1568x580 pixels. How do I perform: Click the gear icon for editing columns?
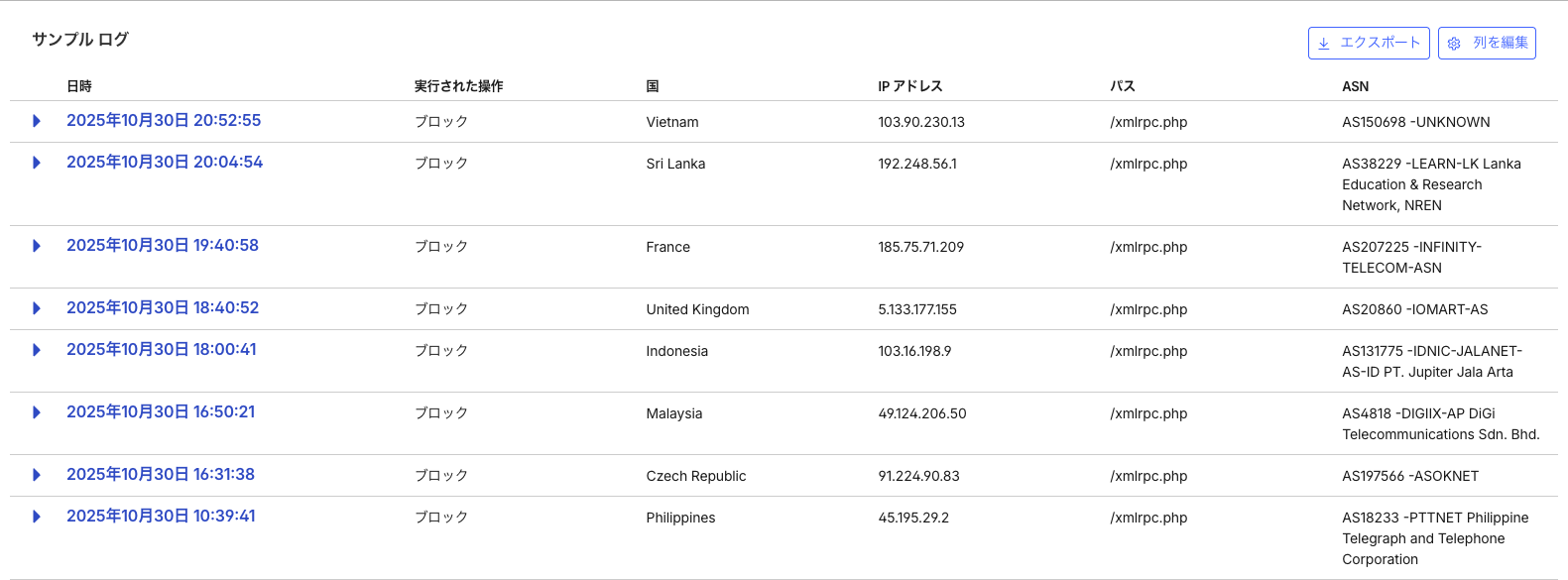1454,44
